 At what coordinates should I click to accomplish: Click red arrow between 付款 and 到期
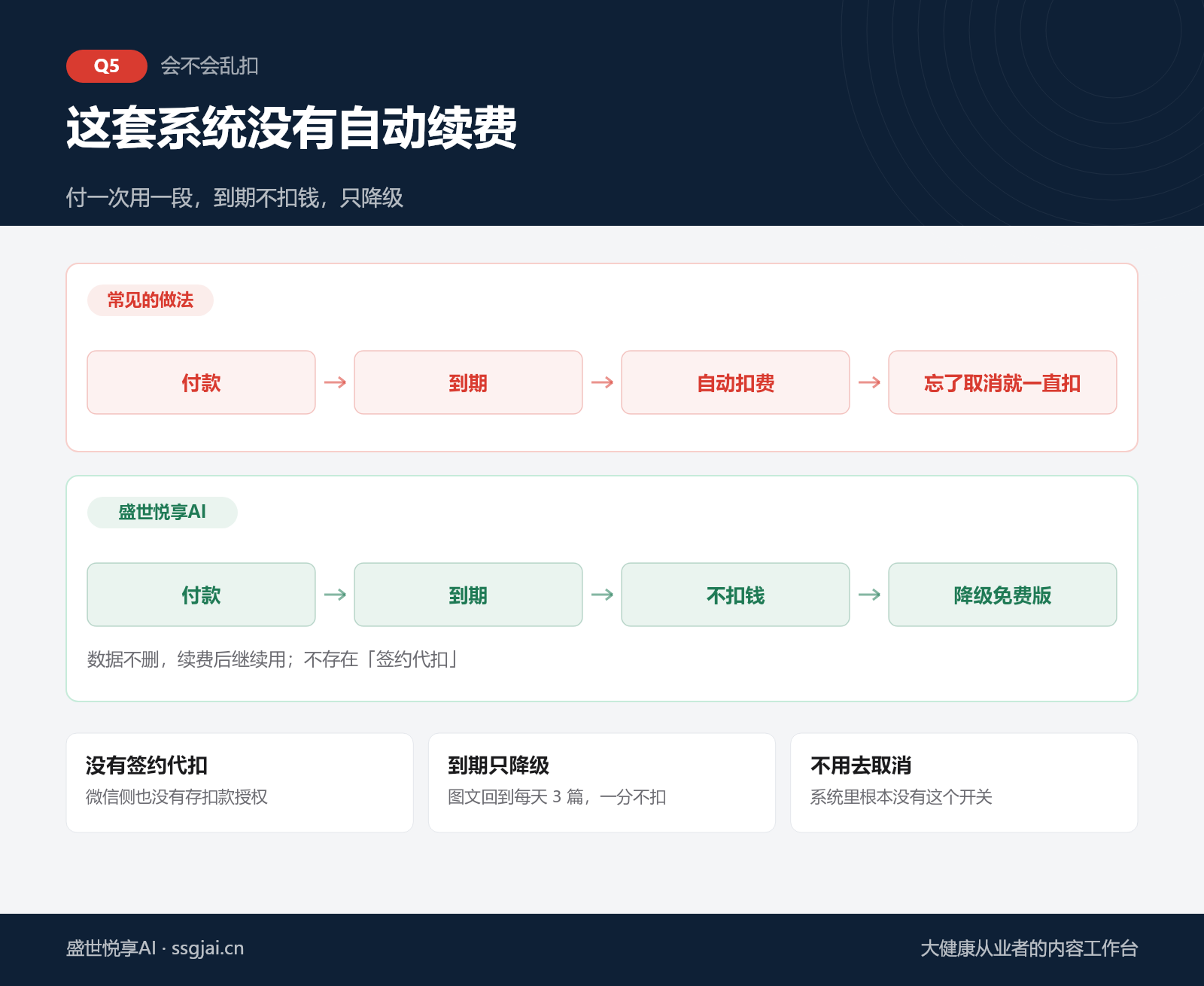pyautogui.click(x=335, y=382)
